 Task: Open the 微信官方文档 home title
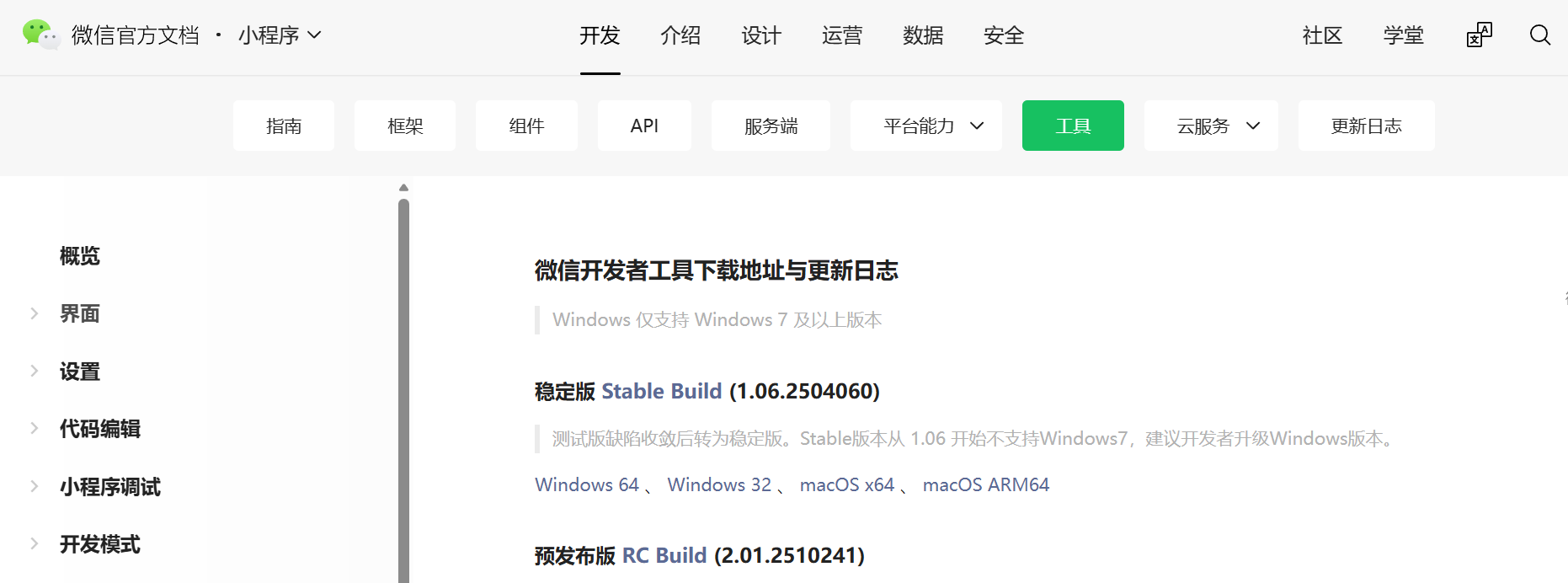click(x=136, y=35)
